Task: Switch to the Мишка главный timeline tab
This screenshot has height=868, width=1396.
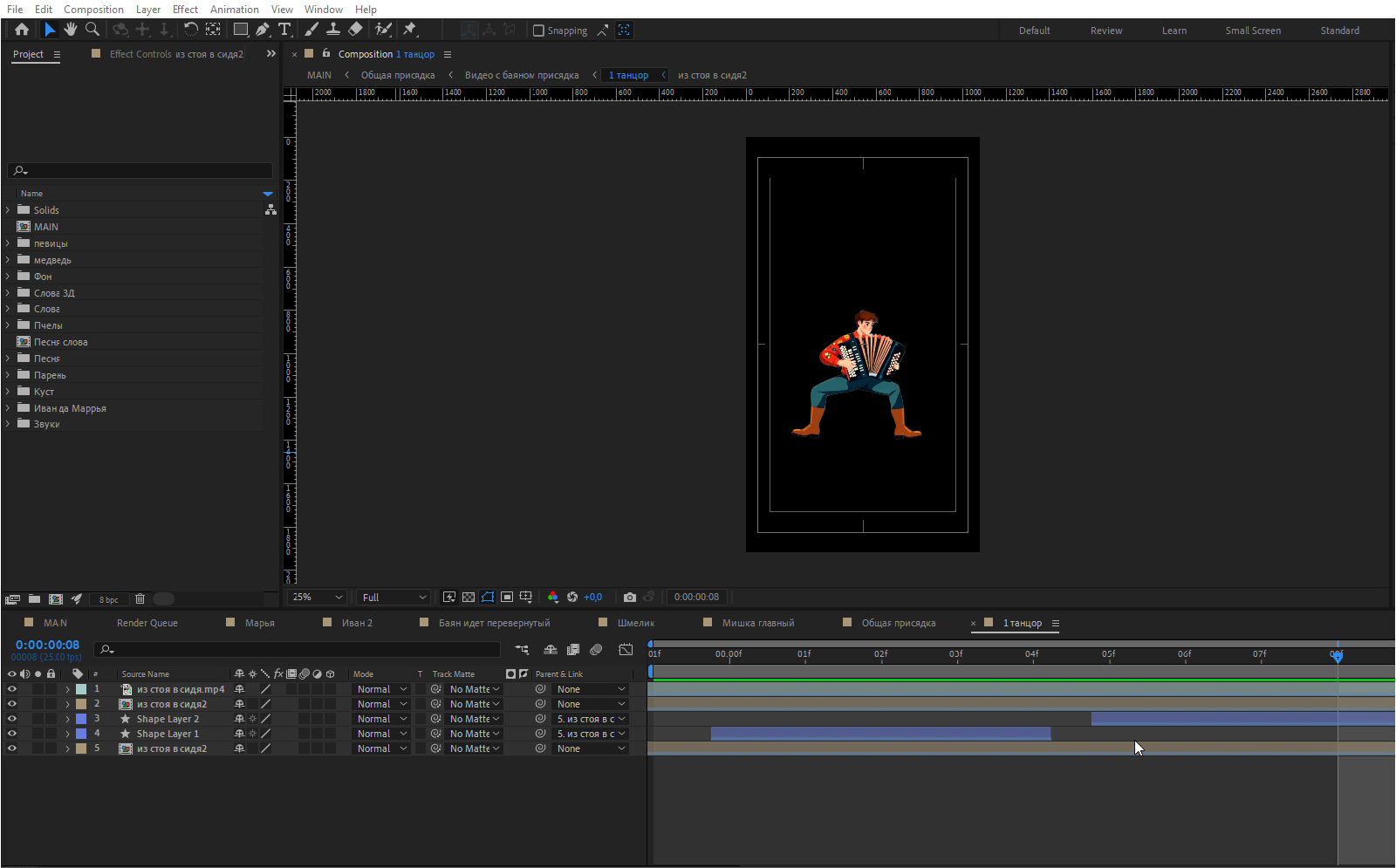Action: [x=757, y=623]
